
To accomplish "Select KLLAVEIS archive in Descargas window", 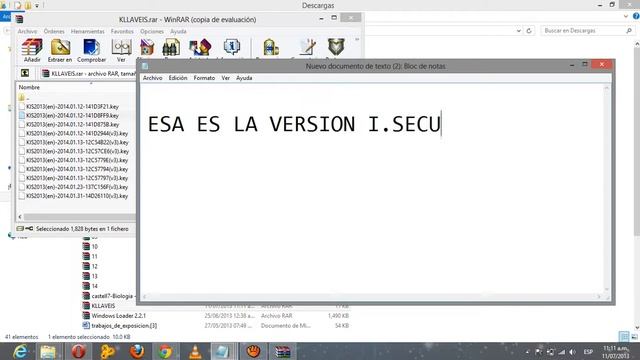I will pos(99,306).
